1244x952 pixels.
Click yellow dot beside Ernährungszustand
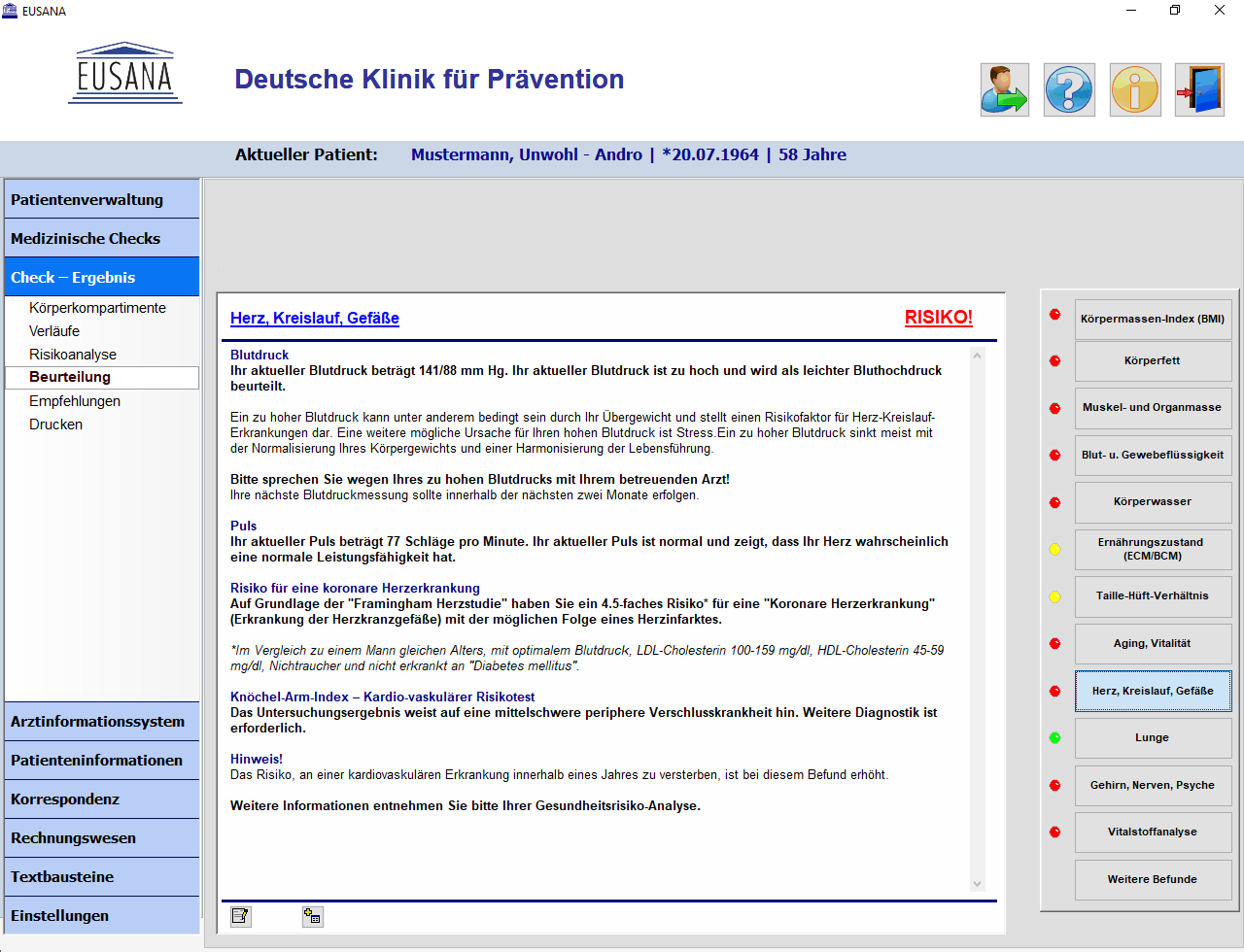point(1054,550)
